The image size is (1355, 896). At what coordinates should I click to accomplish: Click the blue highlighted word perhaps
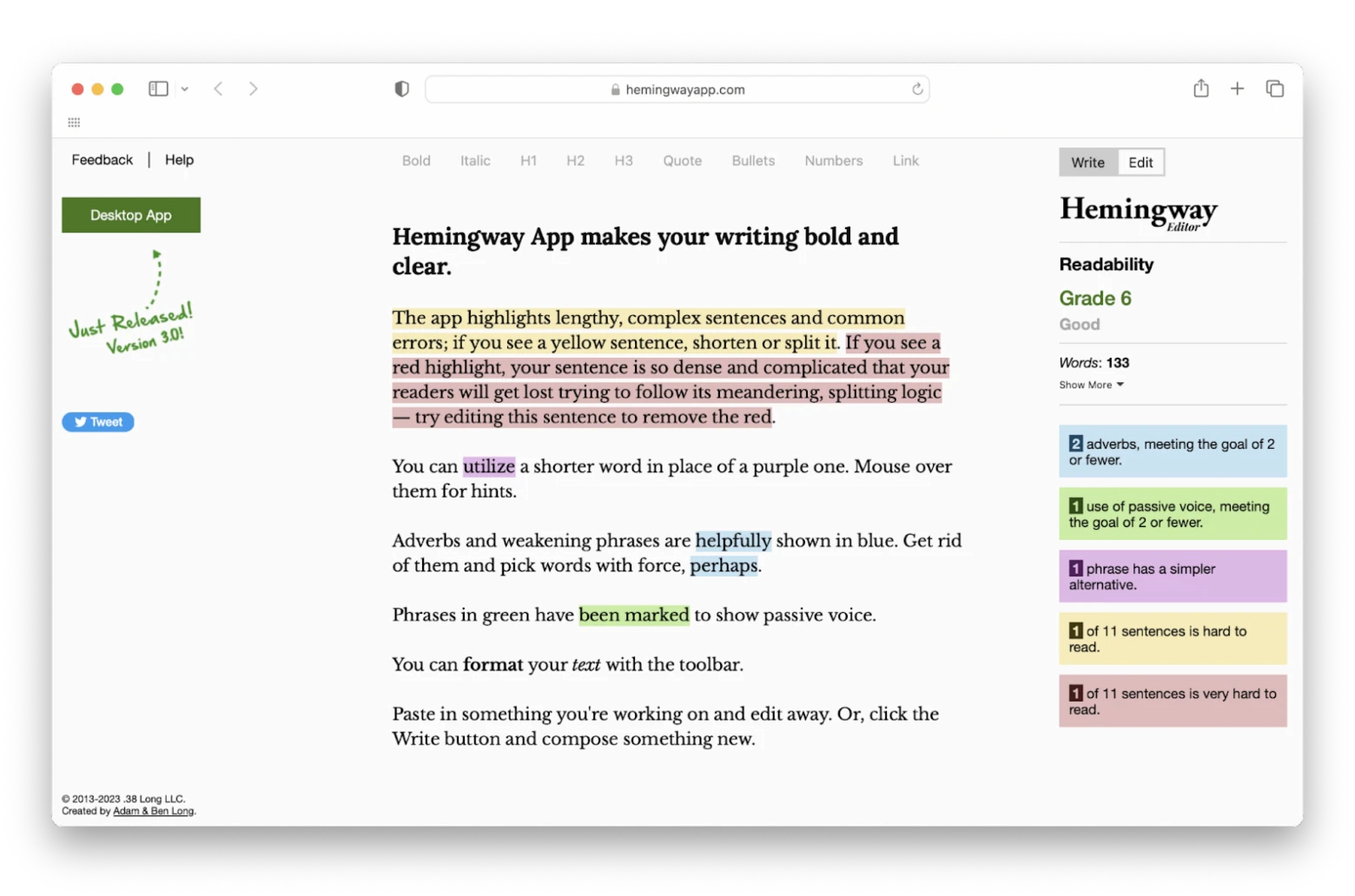click(x=724, y=566)
